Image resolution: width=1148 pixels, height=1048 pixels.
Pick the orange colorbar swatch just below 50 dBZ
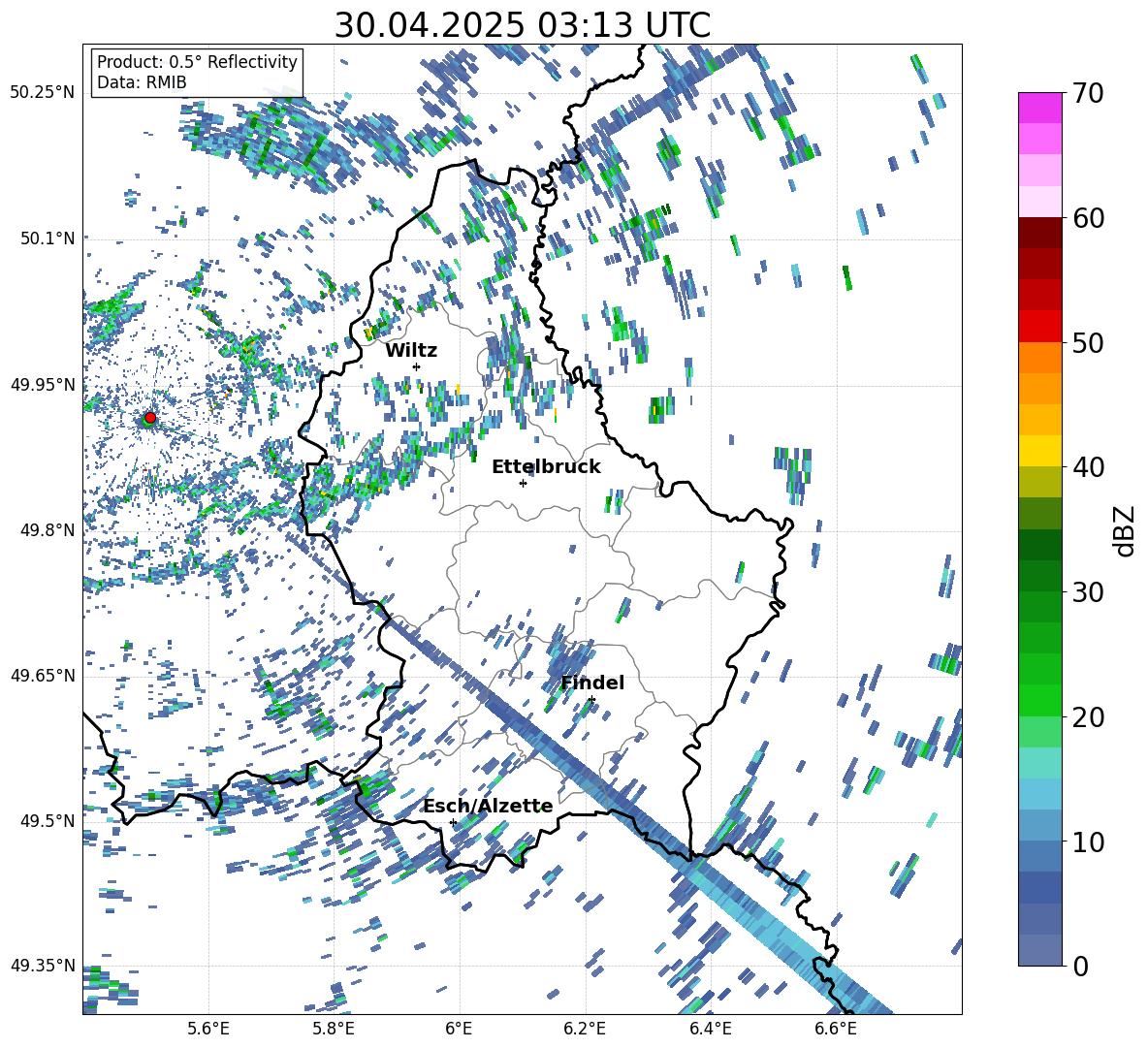pyautogui.click(x=1039, y=358)
